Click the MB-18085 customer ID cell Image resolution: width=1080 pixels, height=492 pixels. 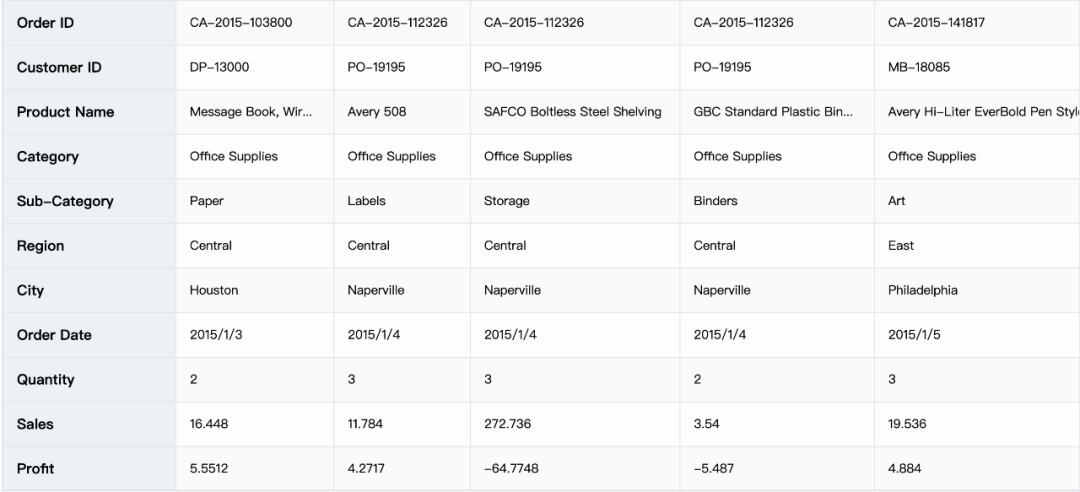[918, 68]
